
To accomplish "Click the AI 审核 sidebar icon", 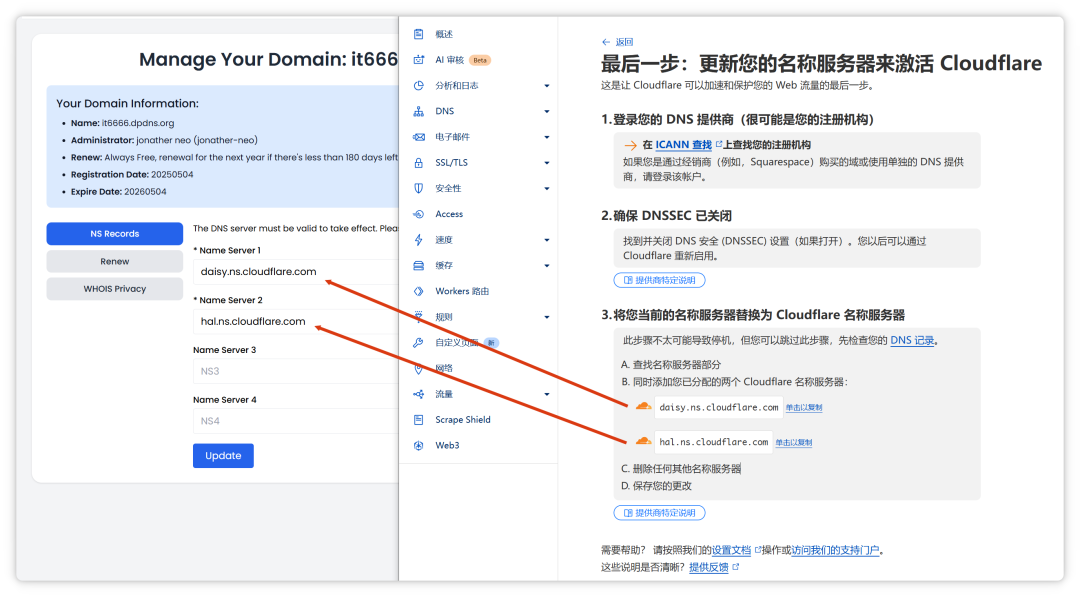I will pos(418,60).
